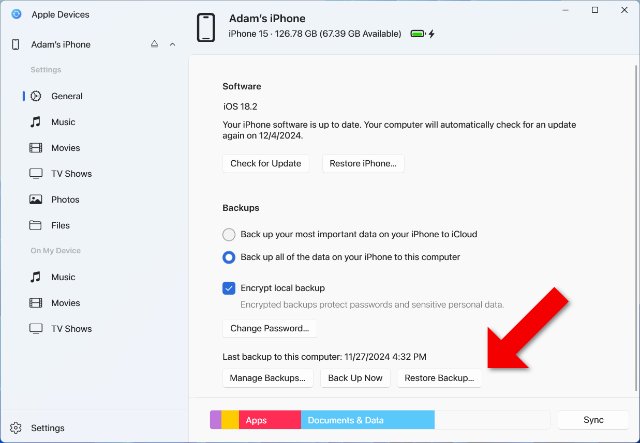Collapse the Adam's iPhone sidebar section chevron
The width and height of the screenshot is (640, 443).
tap(173, 44)
